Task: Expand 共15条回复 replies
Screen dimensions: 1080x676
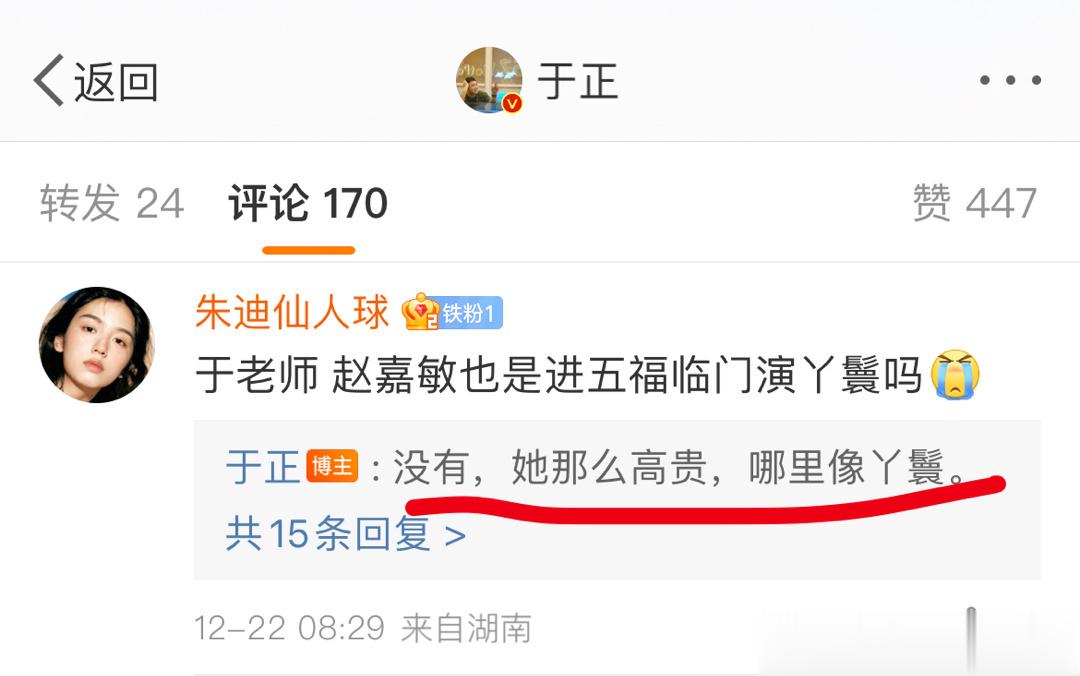Action: [346, 534]
